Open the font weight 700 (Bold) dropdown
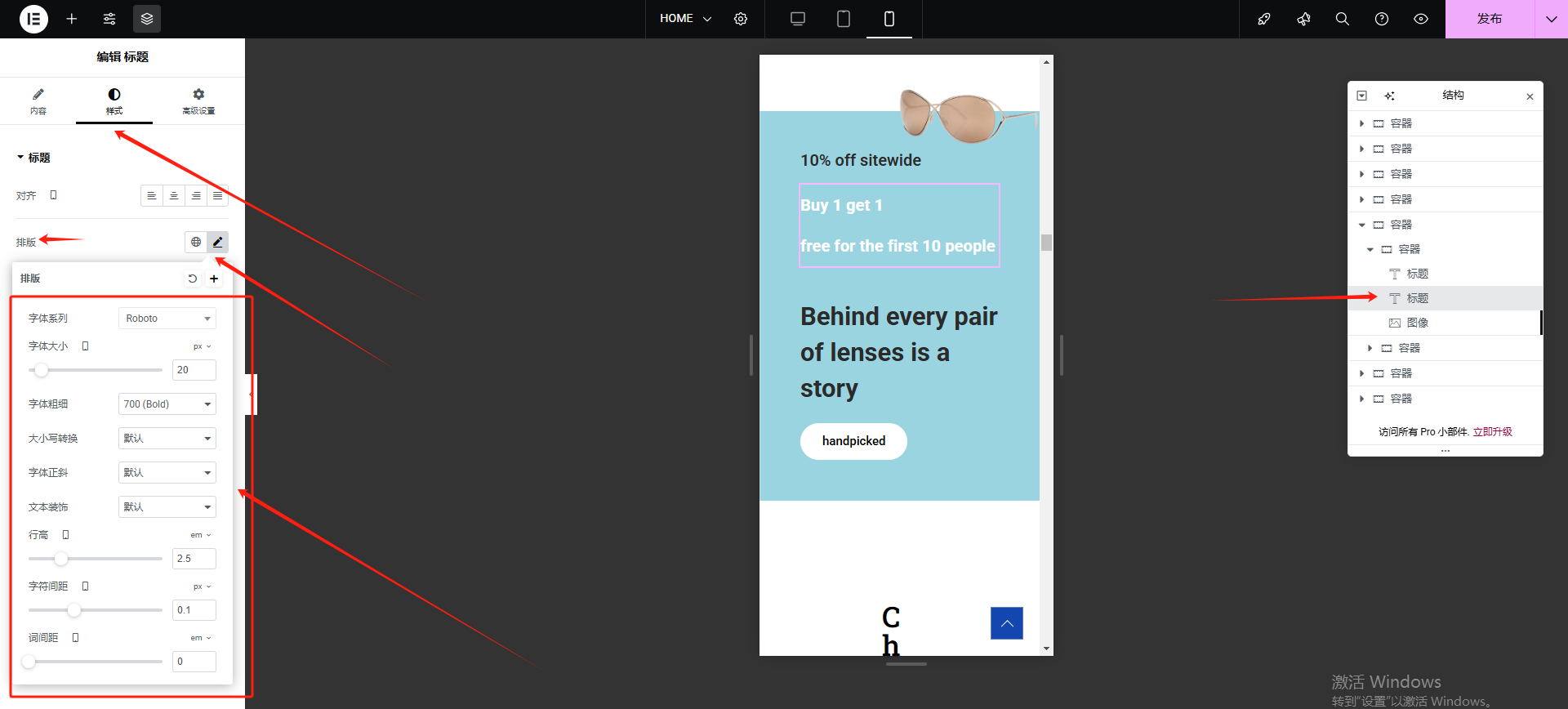1568x709 pixels. coord(167,404)
